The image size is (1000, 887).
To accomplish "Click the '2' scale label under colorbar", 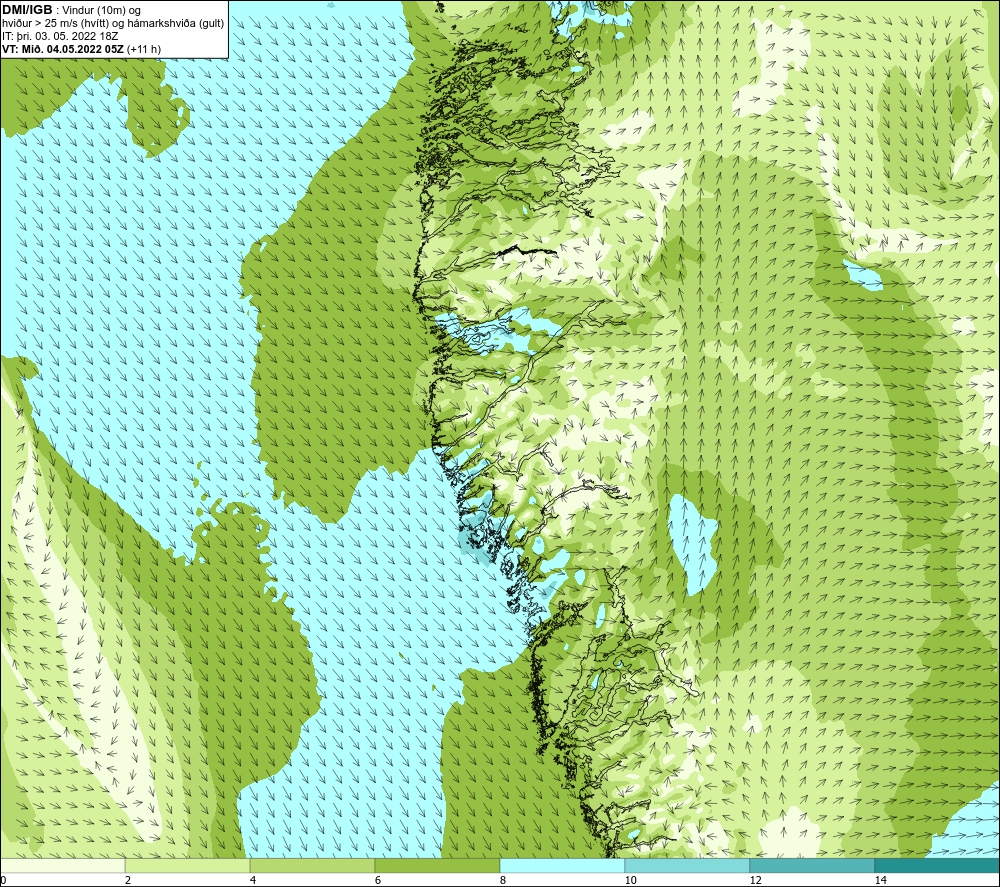I will (128, 880).
